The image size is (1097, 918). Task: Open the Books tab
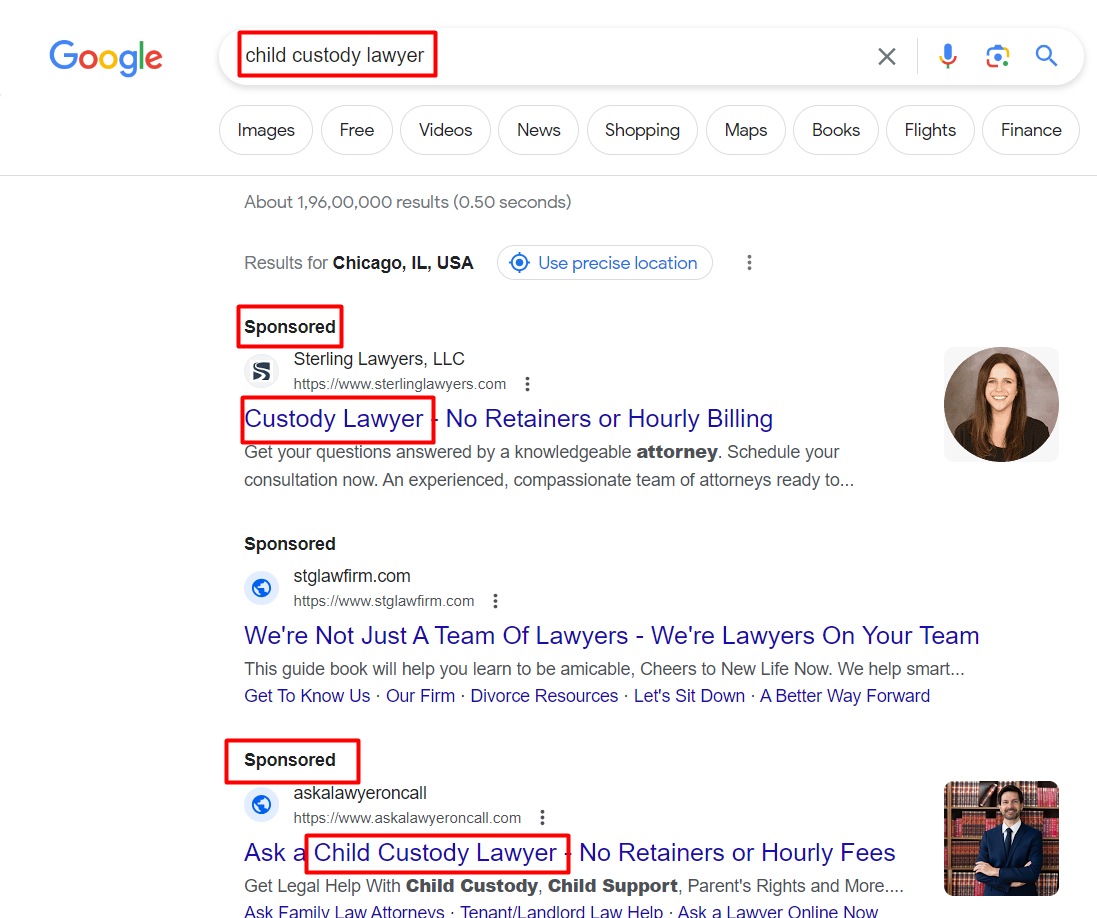tap(836, 130)
